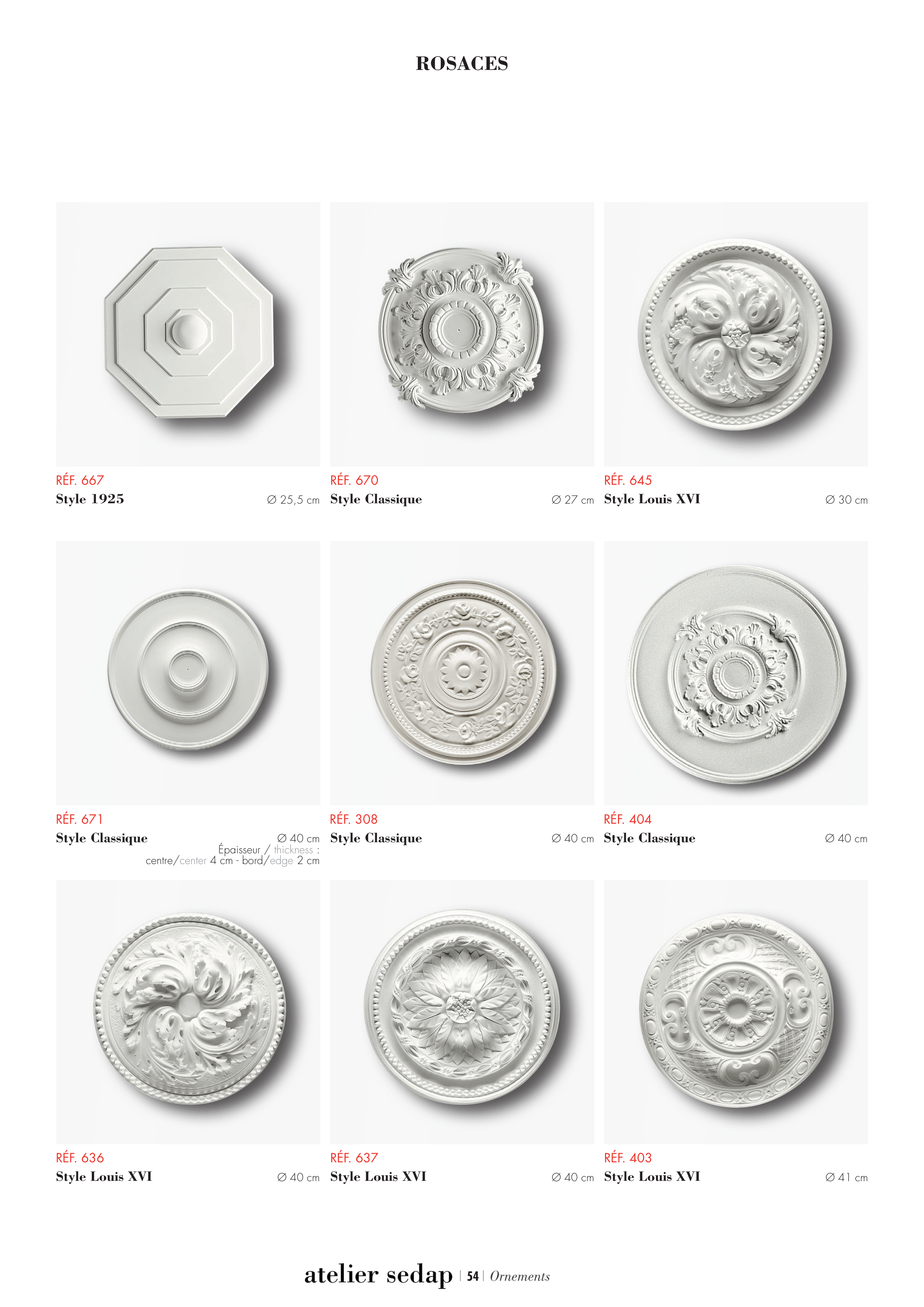The image size is (924, 1307).
Task: Click the Ø 41 cm diameter text
Action: click(847, 1177)
